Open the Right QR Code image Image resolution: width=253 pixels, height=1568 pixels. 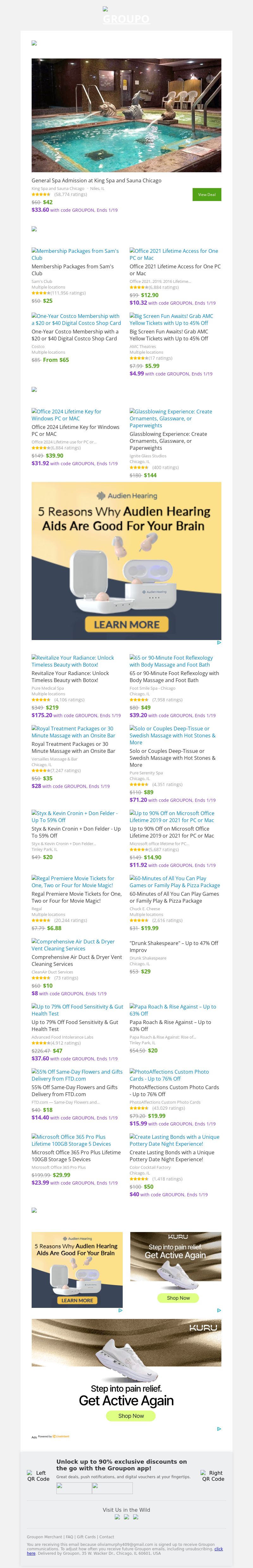point(213,1475)
